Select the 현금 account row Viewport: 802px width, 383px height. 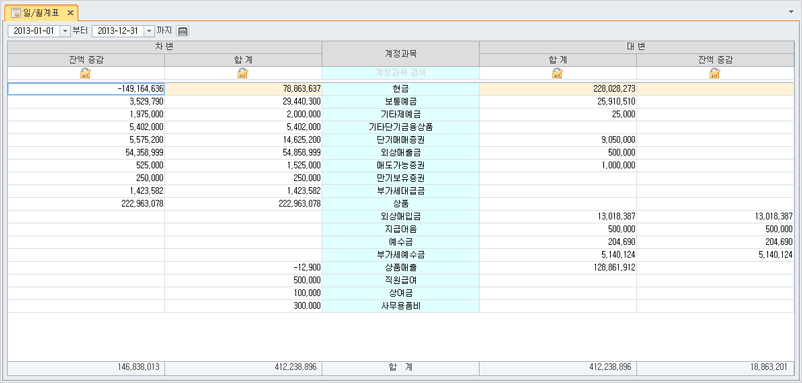click(400, 89)
